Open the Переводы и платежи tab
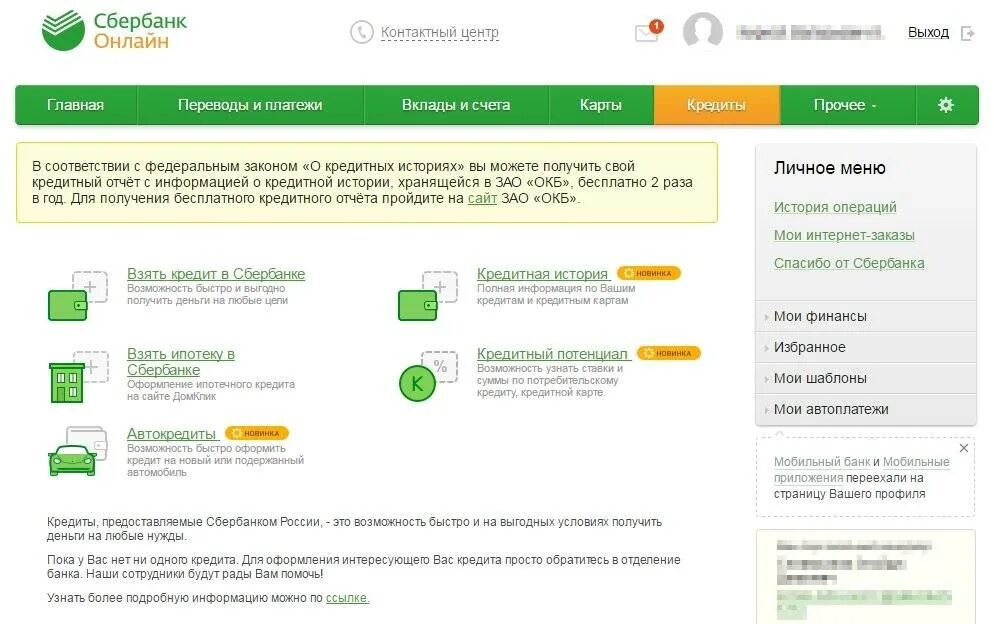 tap(250, 105)
